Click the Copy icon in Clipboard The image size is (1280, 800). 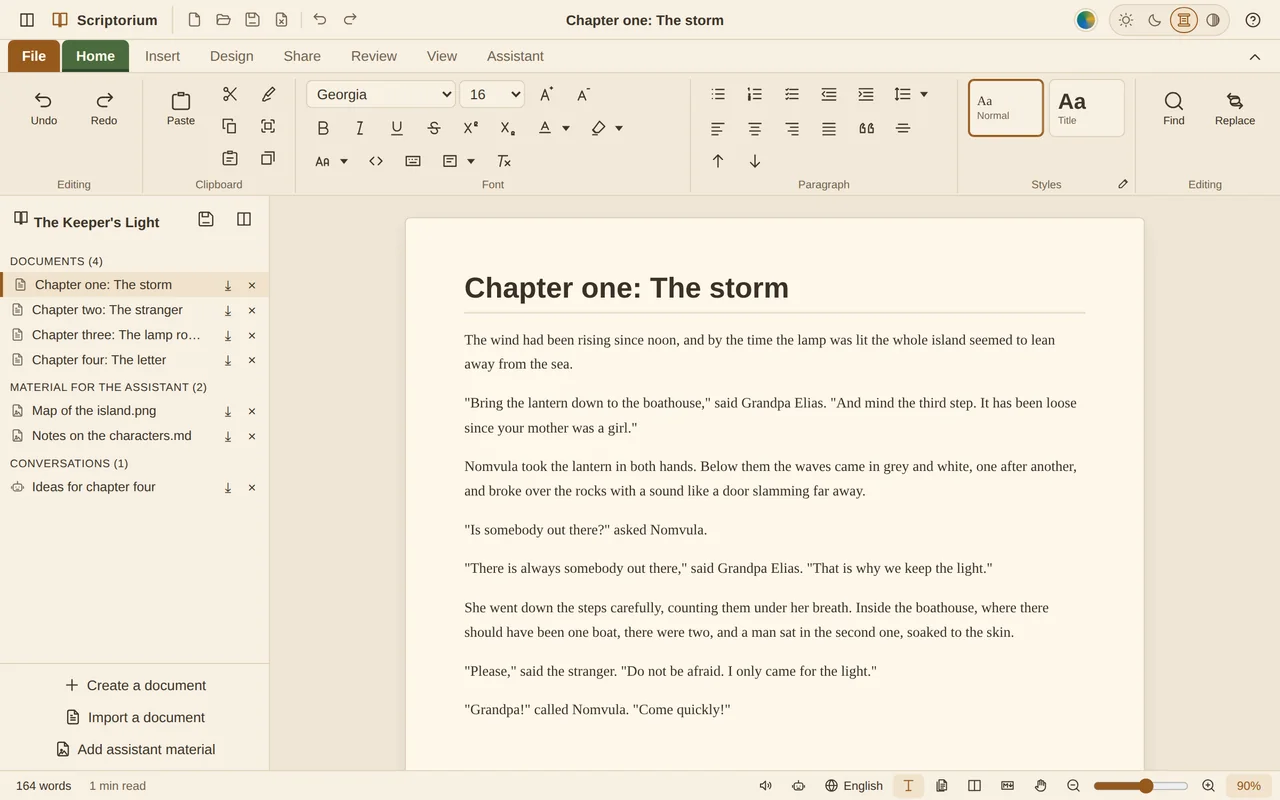click(x=230, y=126)
